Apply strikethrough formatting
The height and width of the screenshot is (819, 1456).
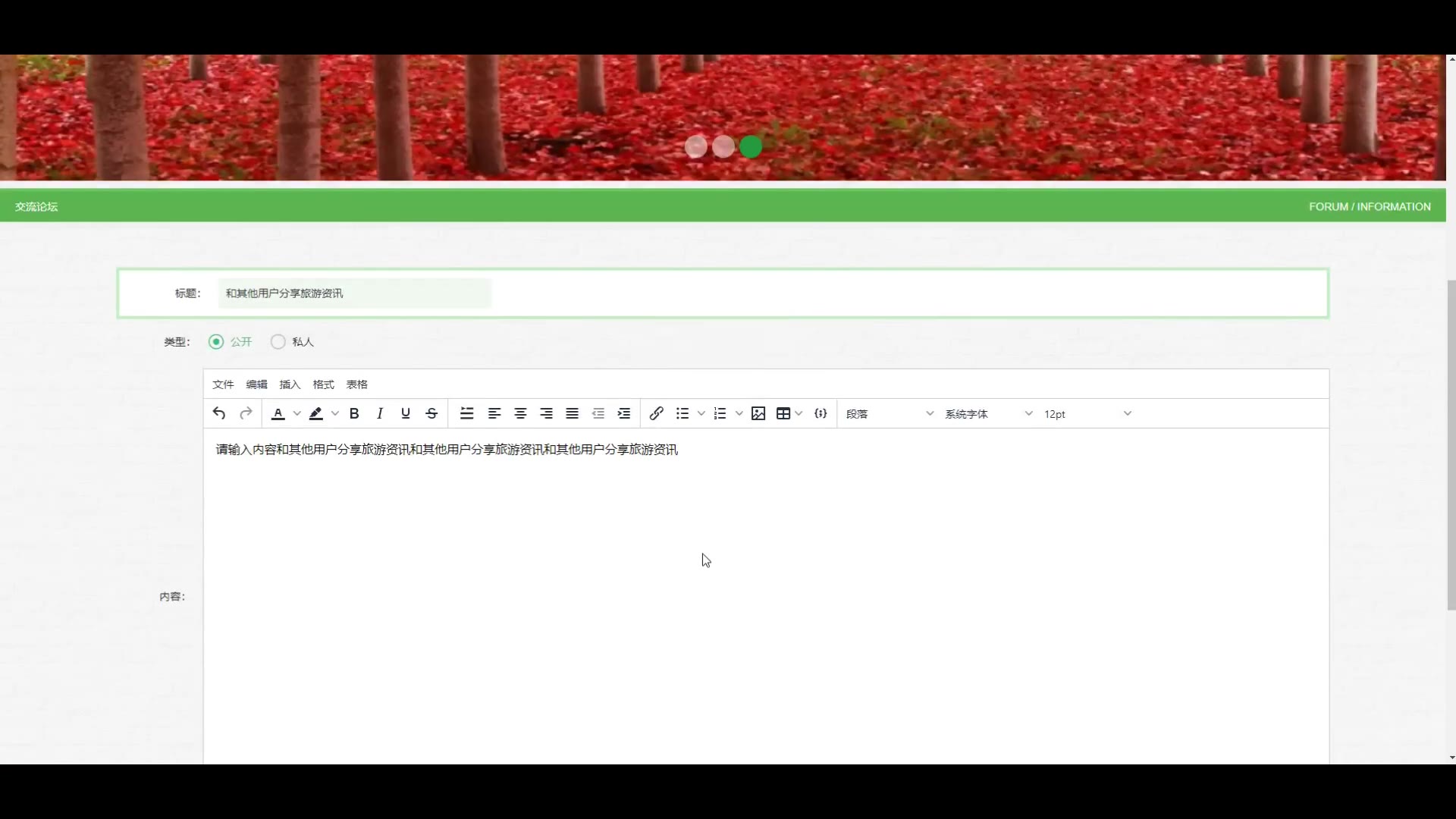(431, 413)
